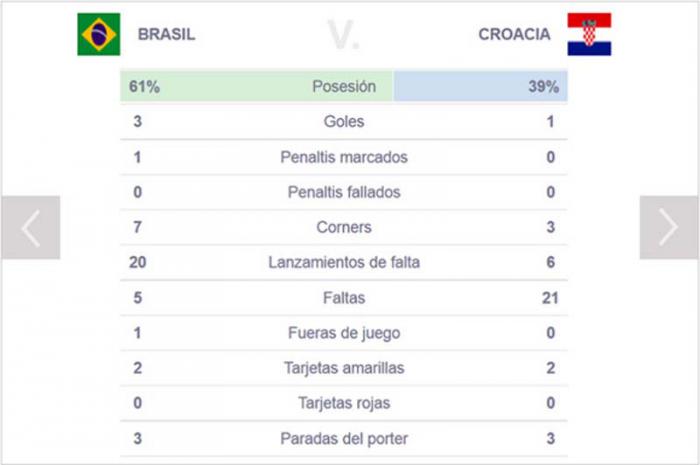Click the Croatia flag icon
The height and width of the screenshot is (465, 700).
point(589,34)
